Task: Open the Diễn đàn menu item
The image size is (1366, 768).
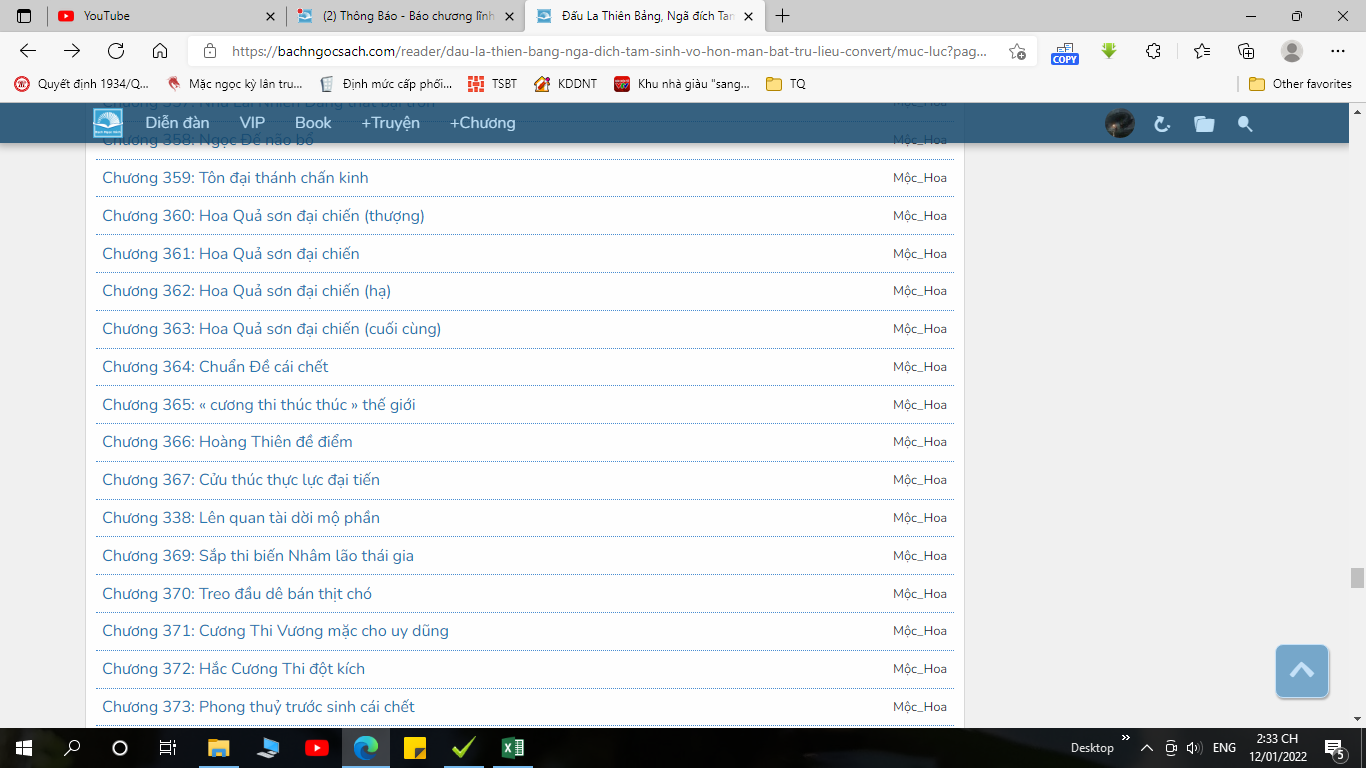Action: (177, 123)
